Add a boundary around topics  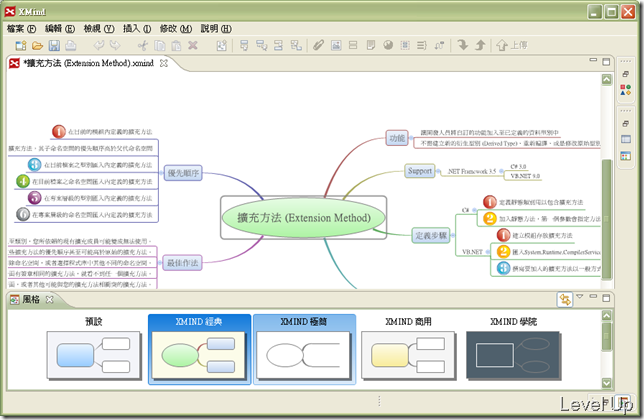click(405, 45)
